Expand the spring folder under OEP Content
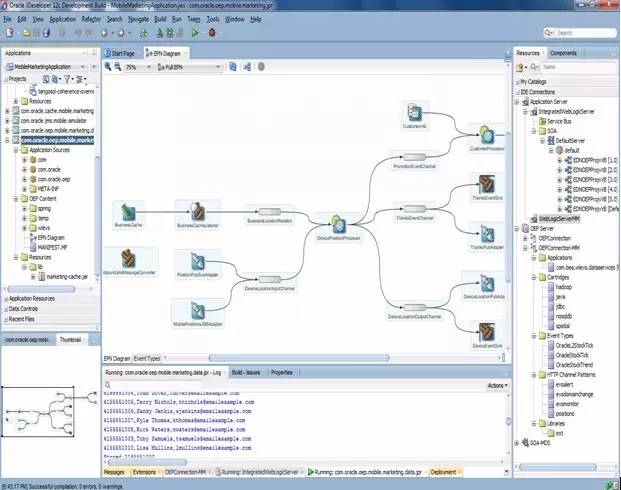The height and width of the screenshot is (490, 621). [x=24, y=208]
